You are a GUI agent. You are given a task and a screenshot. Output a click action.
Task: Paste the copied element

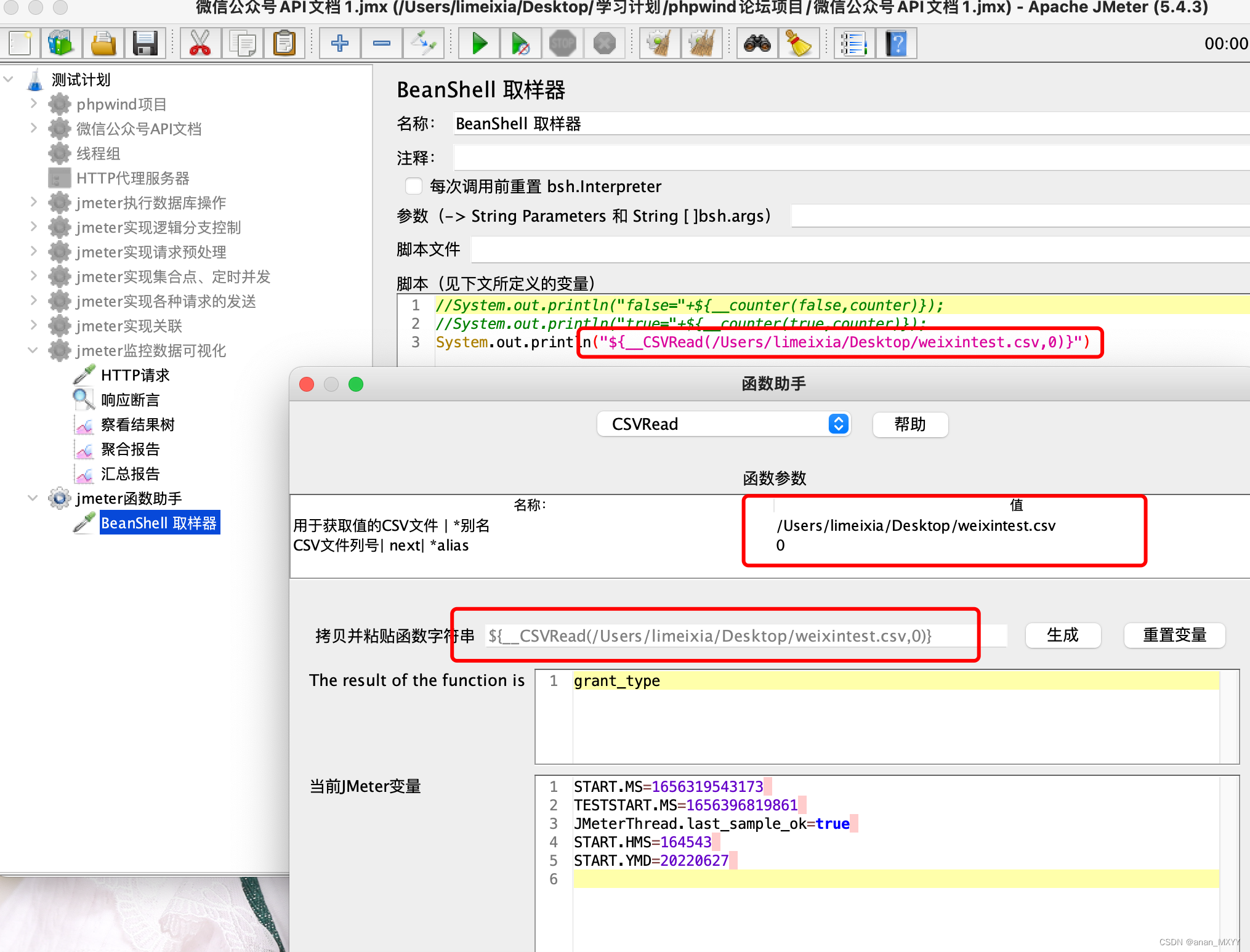click(x=284, y=43)
